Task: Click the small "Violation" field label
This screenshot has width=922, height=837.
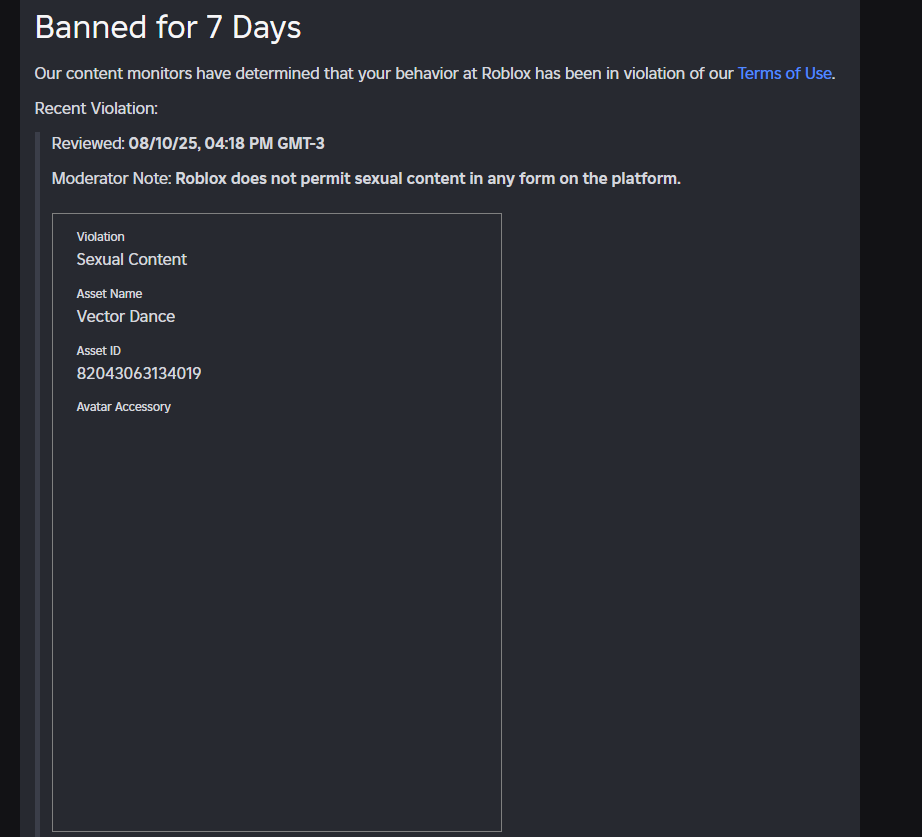Action: click(x=101, y=237)
